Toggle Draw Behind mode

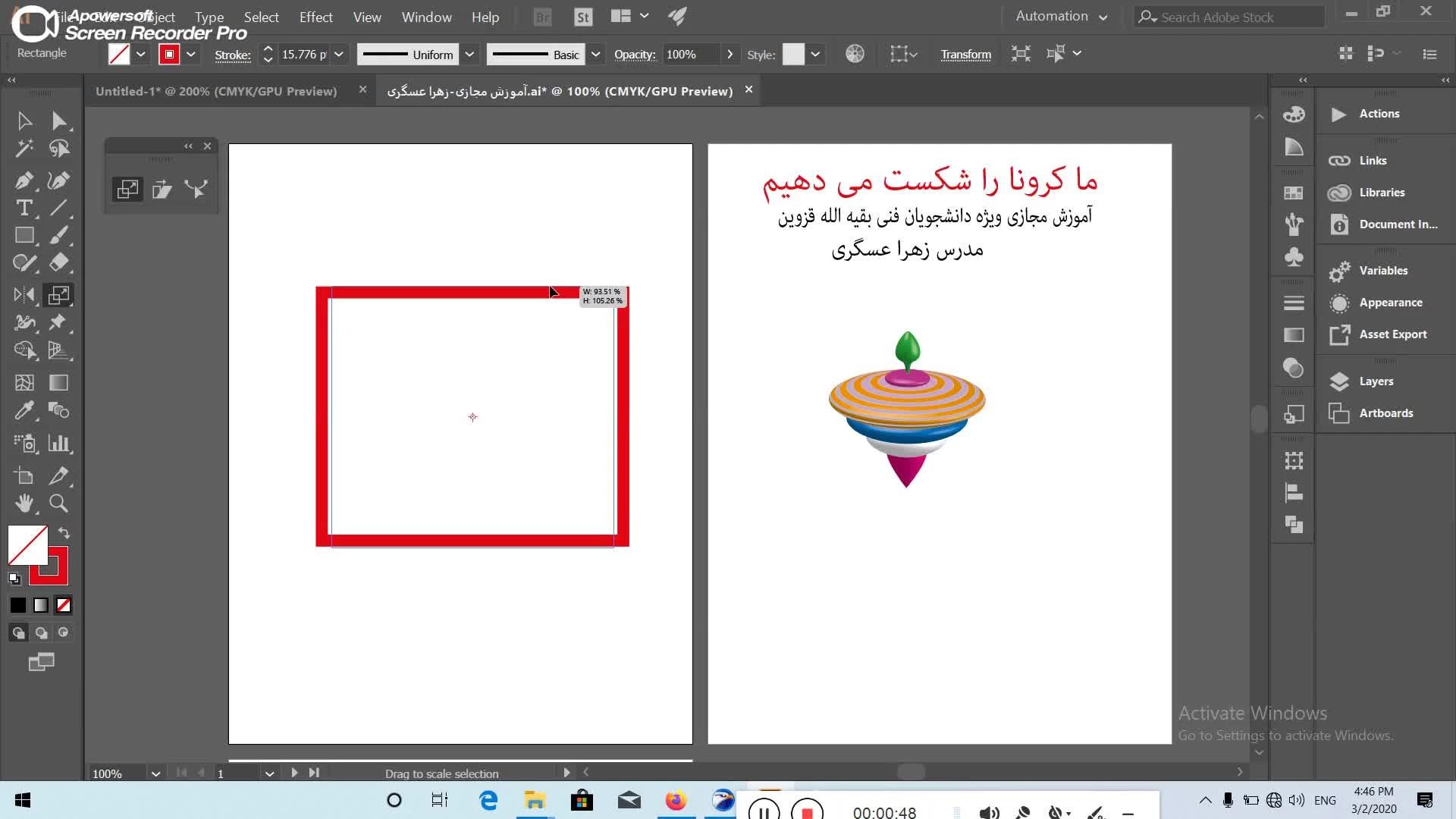click(41, 632)
